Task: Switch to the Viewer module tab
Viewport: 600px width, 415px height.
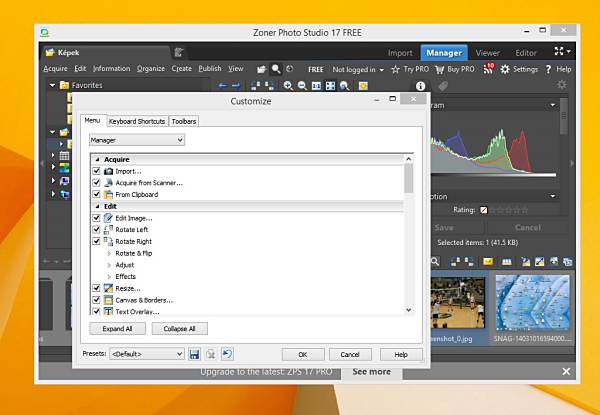Action: pos(488,53)
